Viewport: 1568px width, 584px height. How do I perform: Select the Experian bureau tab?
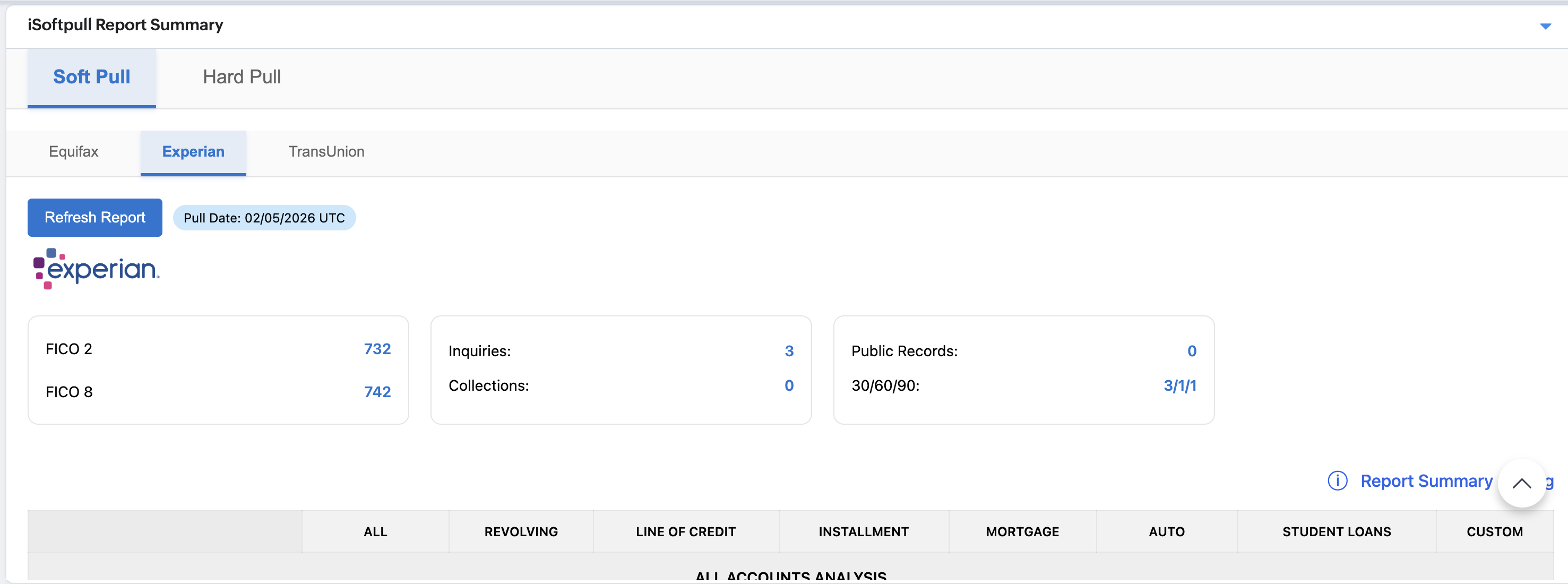click(x=193, y=152)
